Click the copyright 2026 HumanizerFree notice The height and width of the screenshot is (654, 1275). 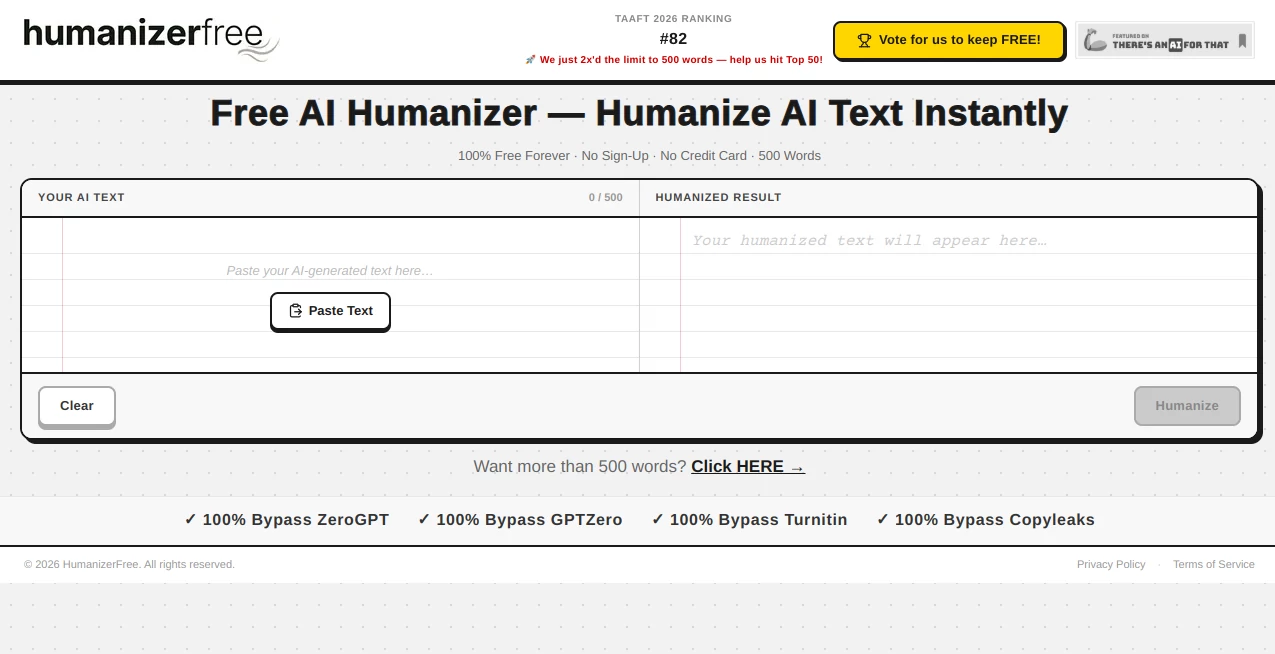(x=129, y=565)
